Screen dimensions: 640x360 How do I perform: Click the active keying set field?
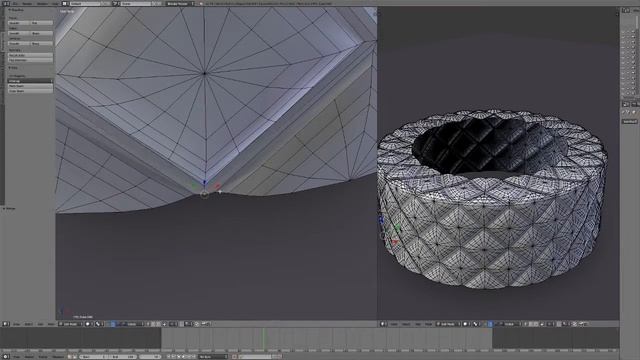click(x=255, y=357)
